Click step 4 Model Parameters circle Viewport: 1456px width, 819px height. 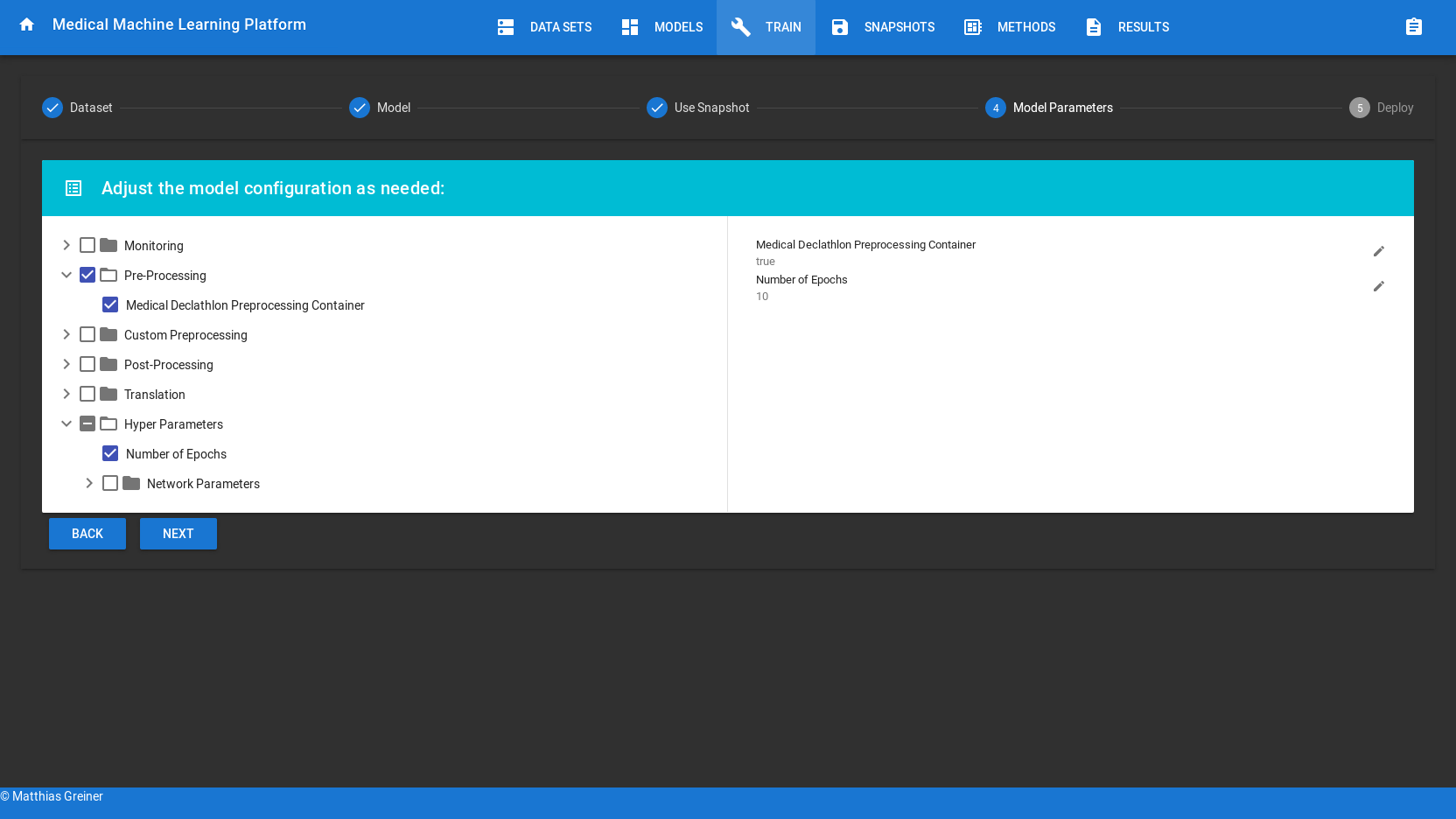click(996, 108)
